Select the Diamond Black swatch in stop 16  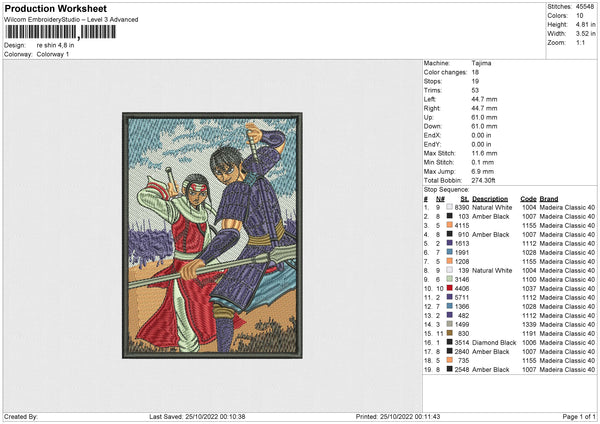tap(450, 342)
